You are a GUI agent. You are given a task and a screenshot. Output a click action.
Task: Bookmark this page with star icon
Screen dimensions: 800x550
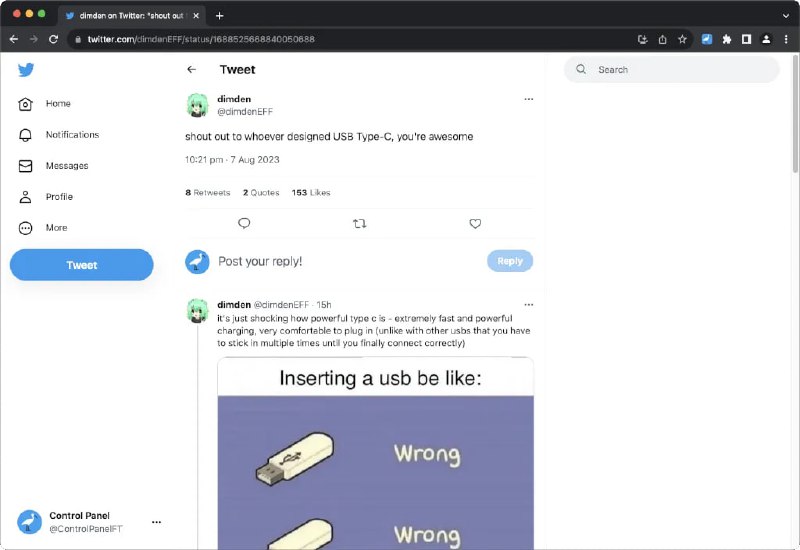tap(682, 39)
